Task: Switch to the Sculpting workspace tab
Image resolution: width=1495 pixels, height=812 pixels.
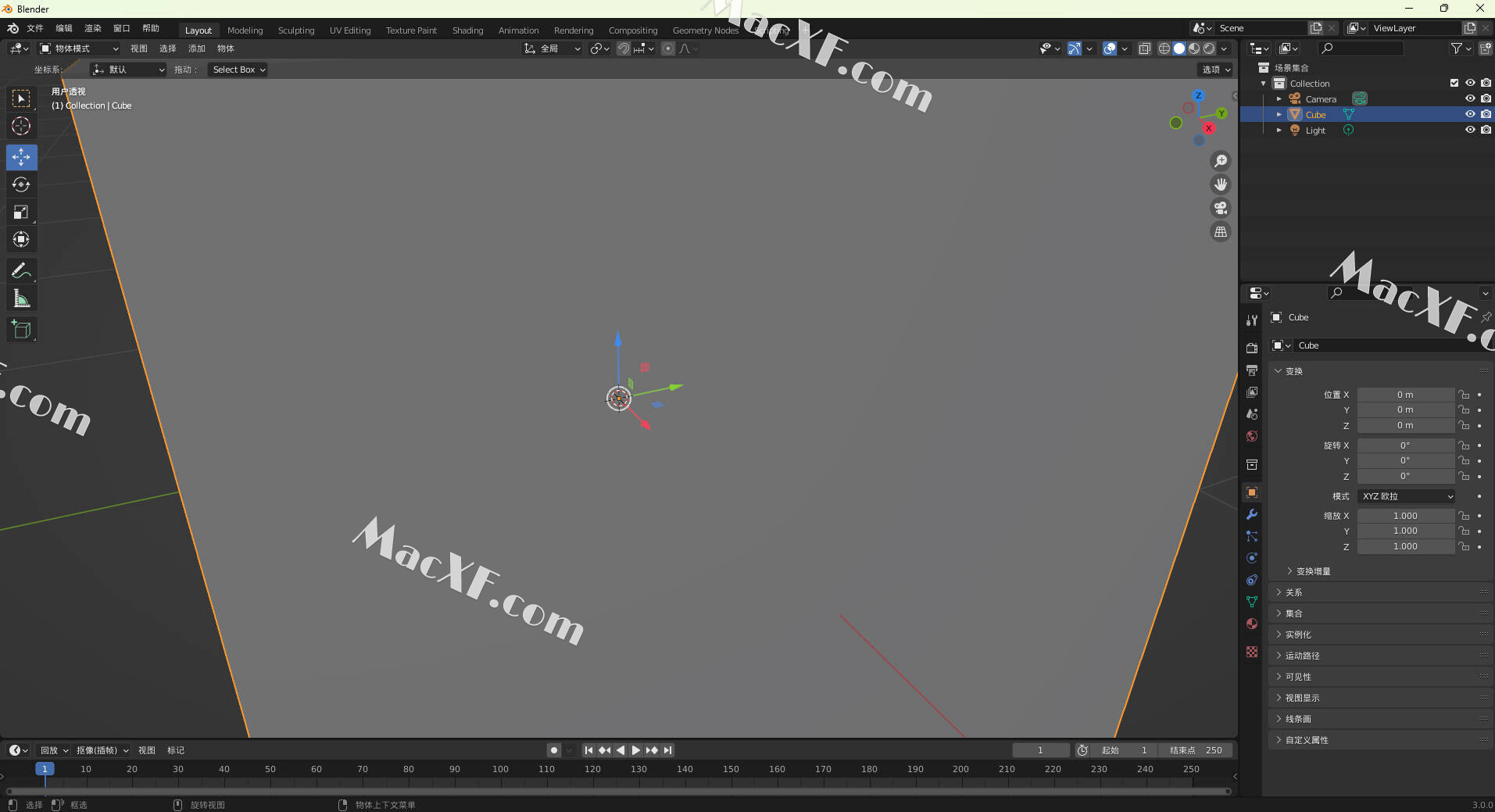Action: [x=296, y=30]
